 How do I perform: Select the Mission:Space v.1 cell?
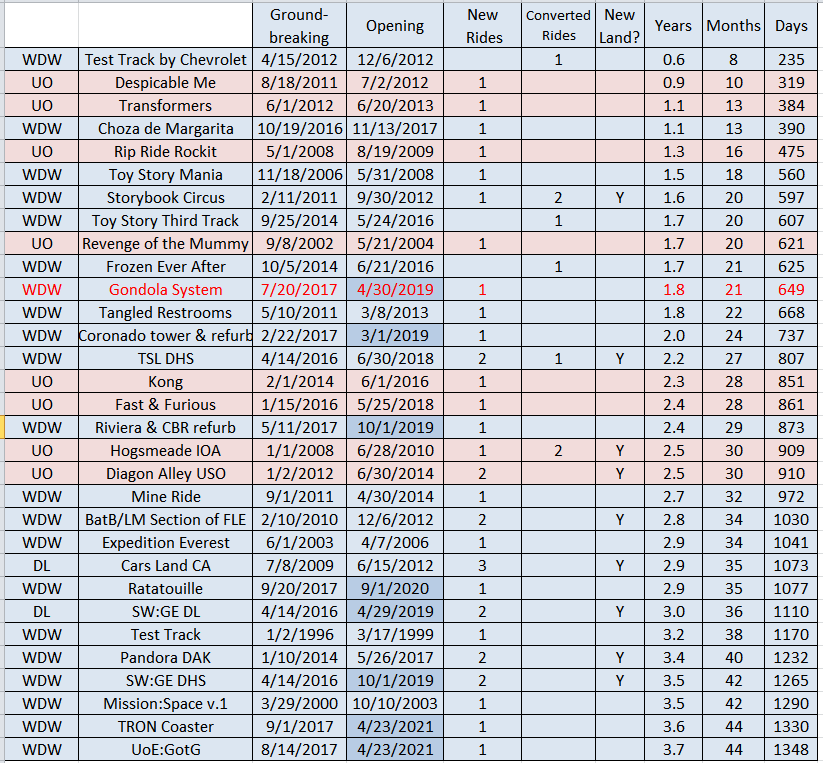(x=165, y=703)
